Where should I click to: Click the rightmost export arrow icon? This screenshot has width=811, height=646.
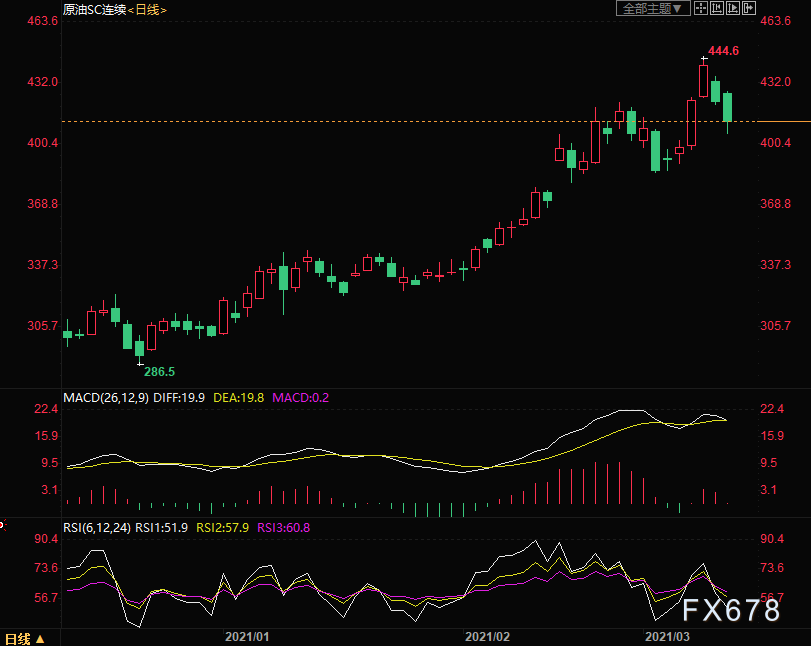point(749,8)
